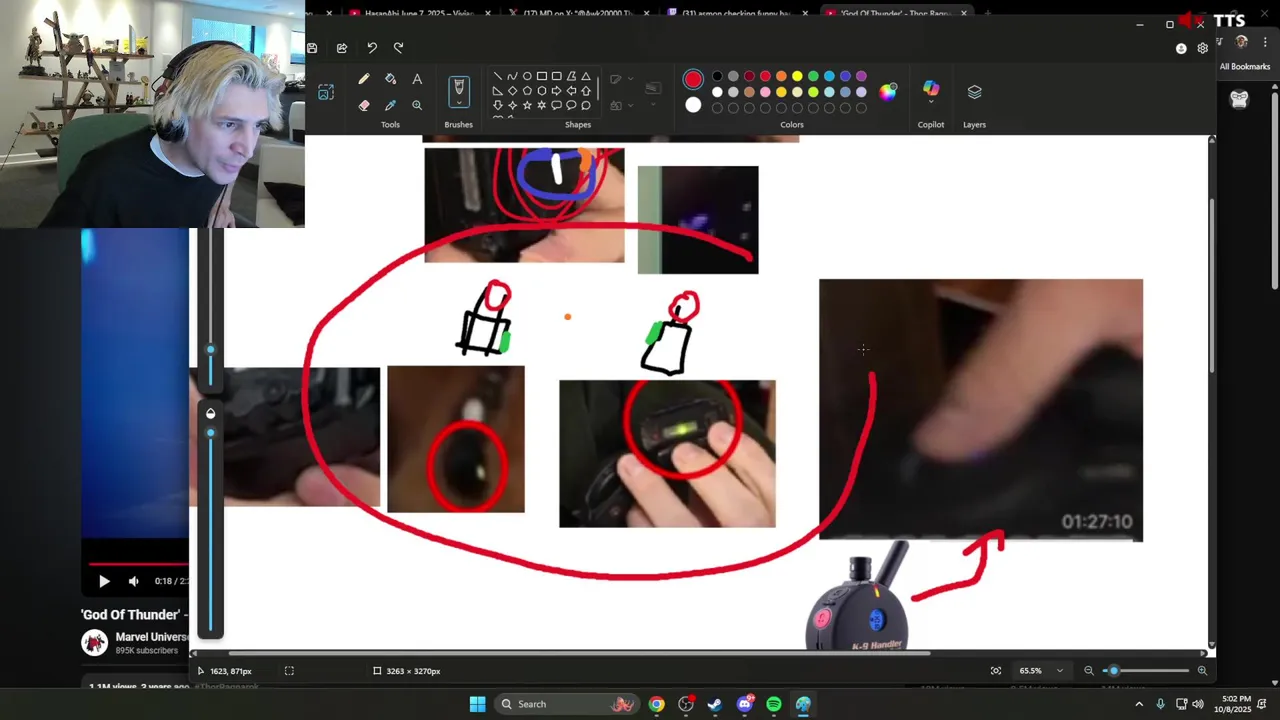Screen dimensions: 1280x720
Task: Undo the last Paint stroke
Action: tap(372, 48)
